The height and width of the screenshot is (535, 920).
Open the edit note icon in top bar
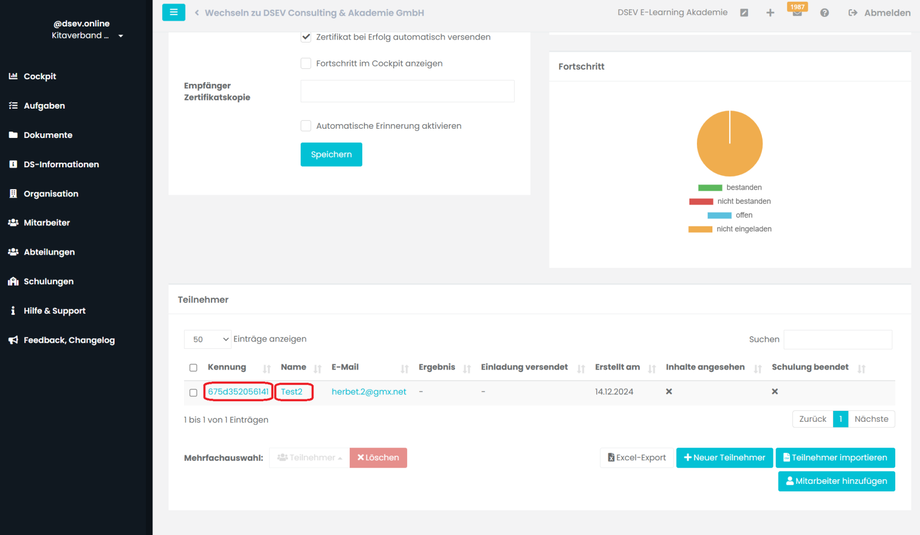[x=744, y=13]
